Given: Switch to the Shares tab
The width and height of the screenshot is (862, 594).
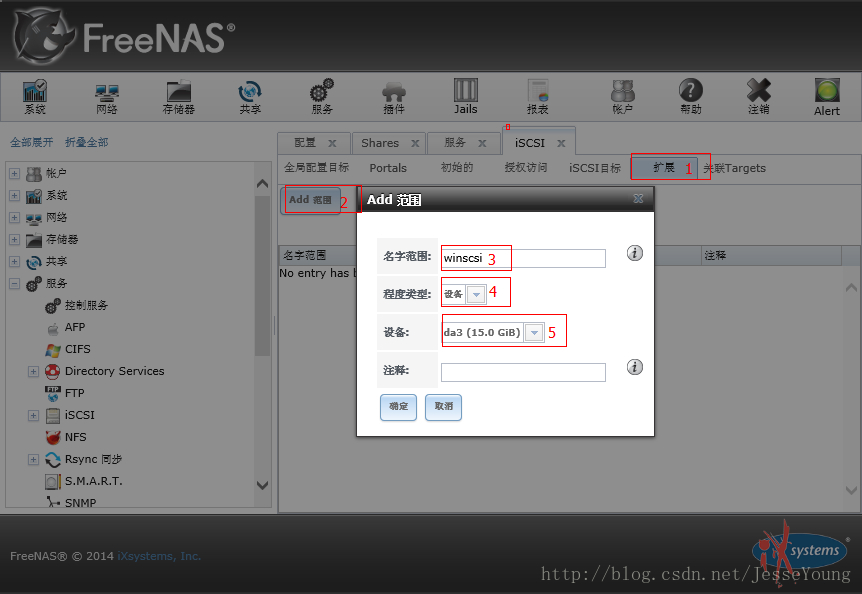Looking at the screenshot, I should [x=380, y=143].
